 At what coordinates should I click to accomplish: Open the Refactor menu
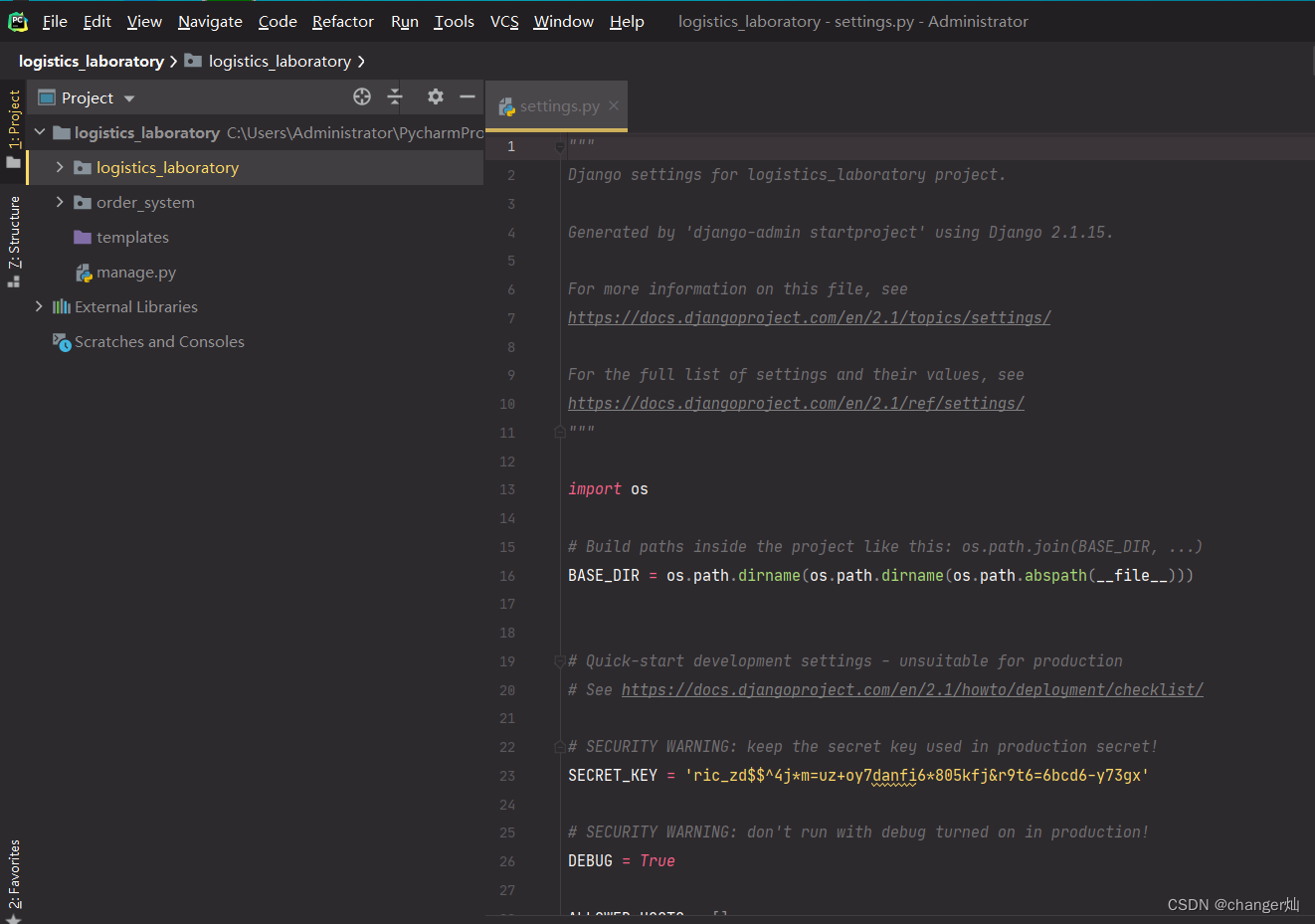343,22
